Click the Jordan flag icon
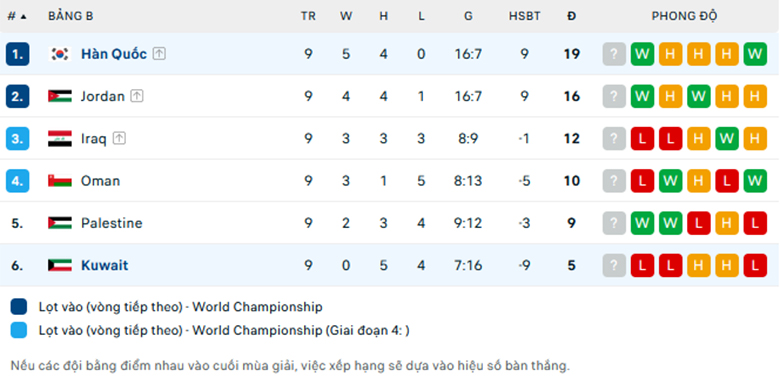780x377 pixels. [60, 96]
